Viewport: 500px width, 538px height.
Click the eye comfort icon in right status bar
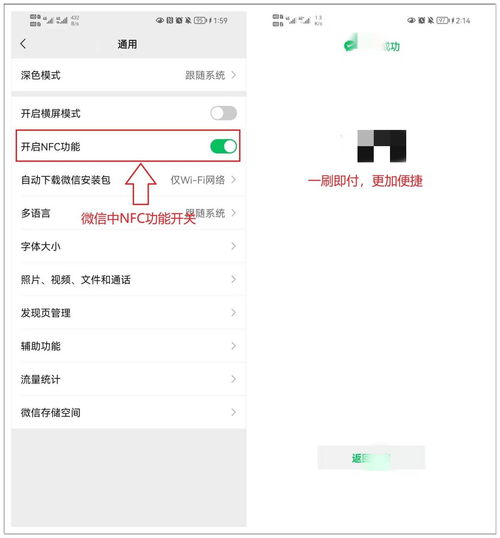tap(411, 21)
